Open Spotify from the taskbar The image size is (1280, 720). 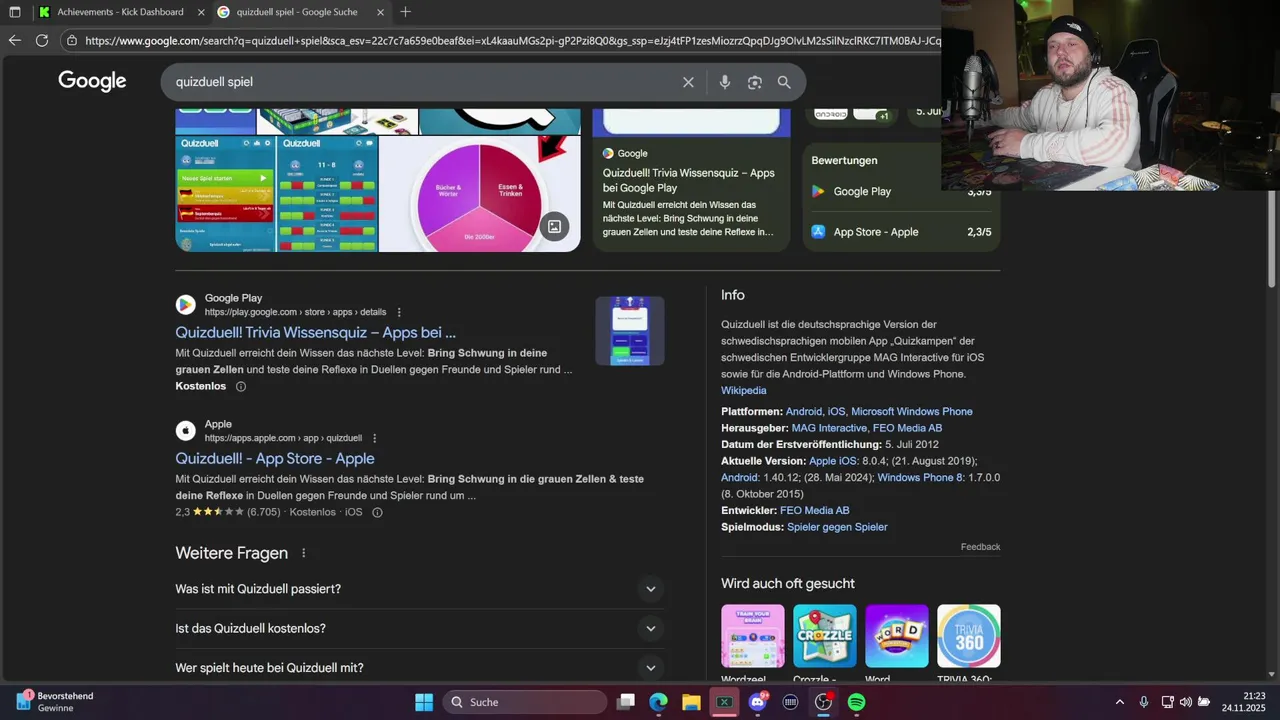[856, 702]
